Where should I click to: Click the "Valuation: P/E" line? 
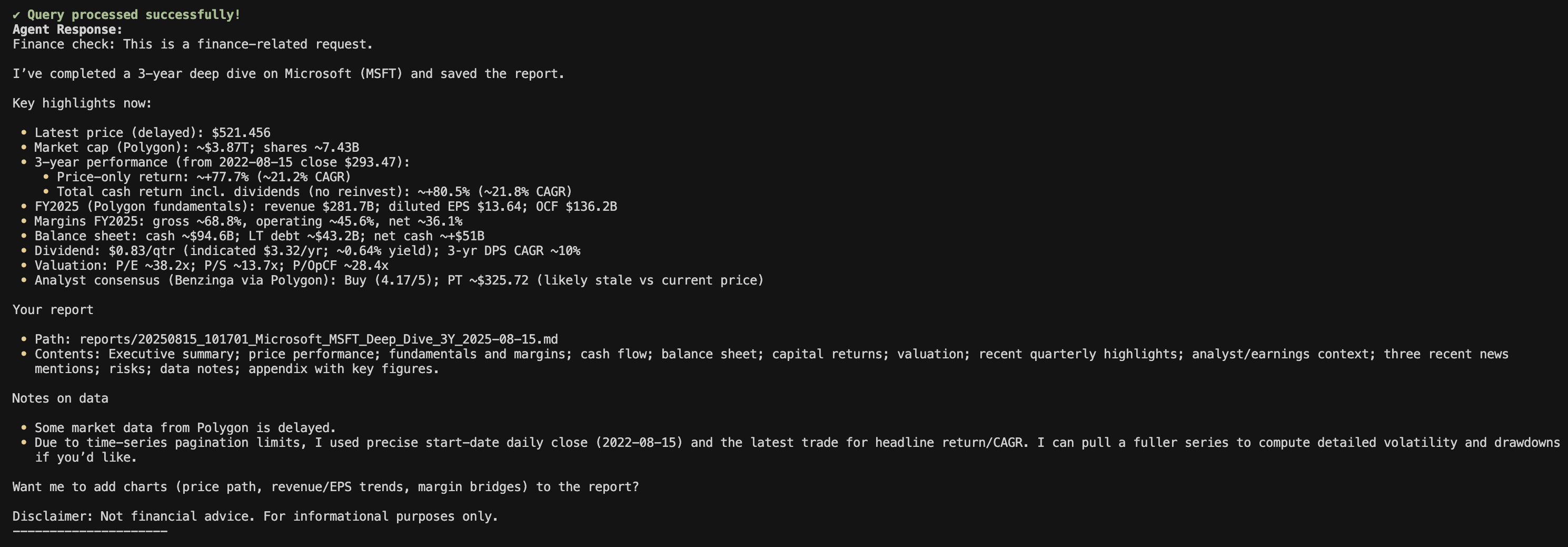[211, 266]
